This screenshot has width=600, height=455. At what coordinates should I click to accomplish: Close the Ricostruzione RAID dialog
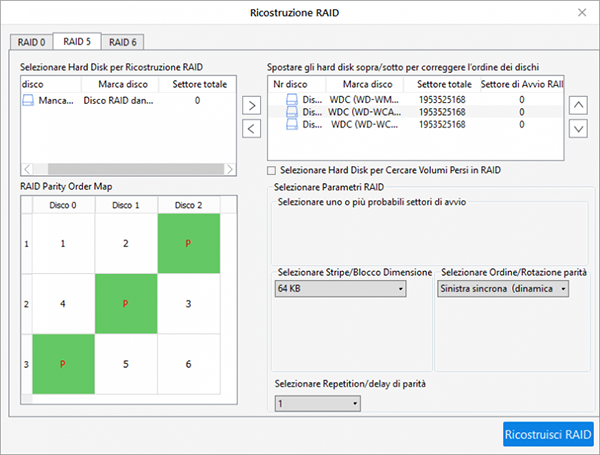582,13
